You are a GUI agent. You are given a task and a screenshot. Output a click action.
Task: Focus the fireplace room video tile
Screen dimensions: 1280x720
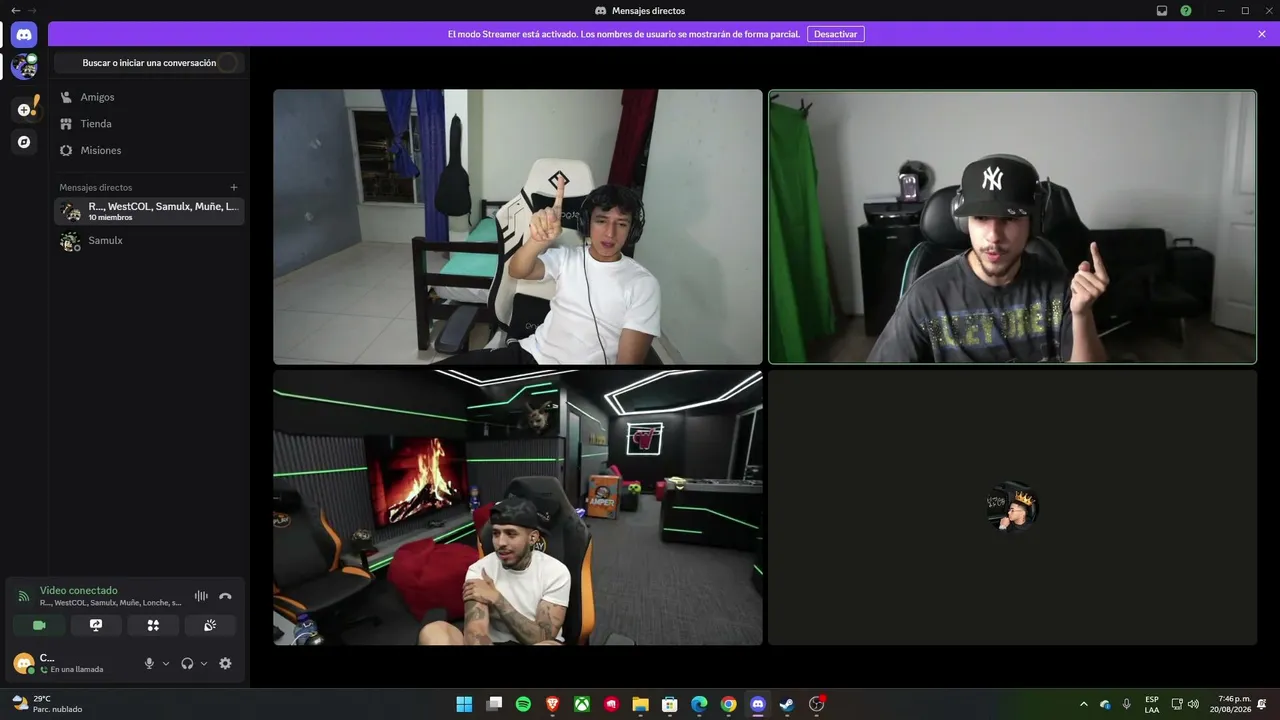point(518,508)
